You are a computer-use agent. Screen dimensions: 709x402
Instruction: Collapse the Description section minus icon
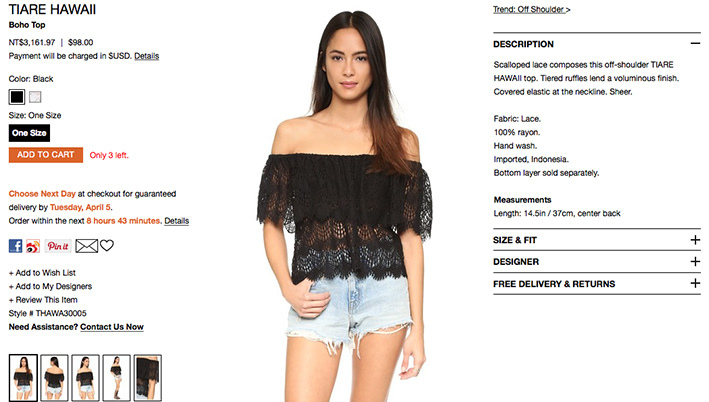pos(695,43)
